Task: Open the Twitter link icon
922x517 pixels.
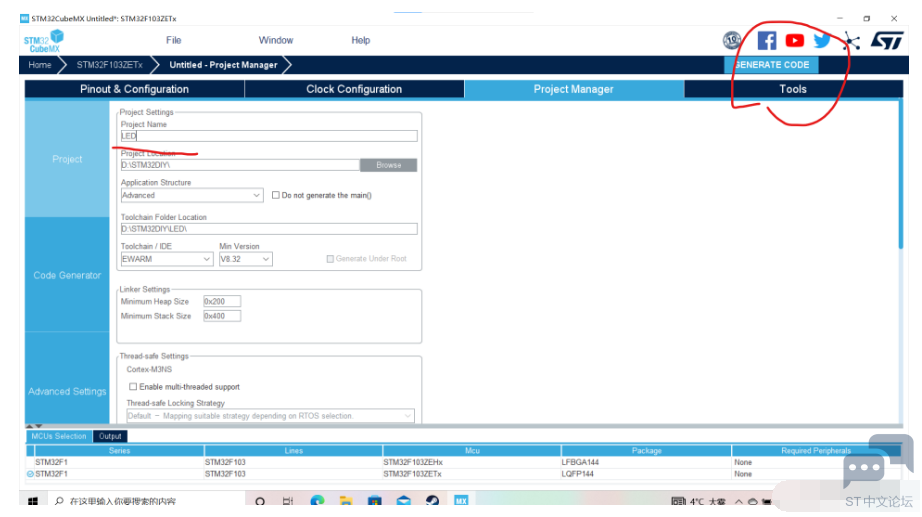Action: point(822,40)
